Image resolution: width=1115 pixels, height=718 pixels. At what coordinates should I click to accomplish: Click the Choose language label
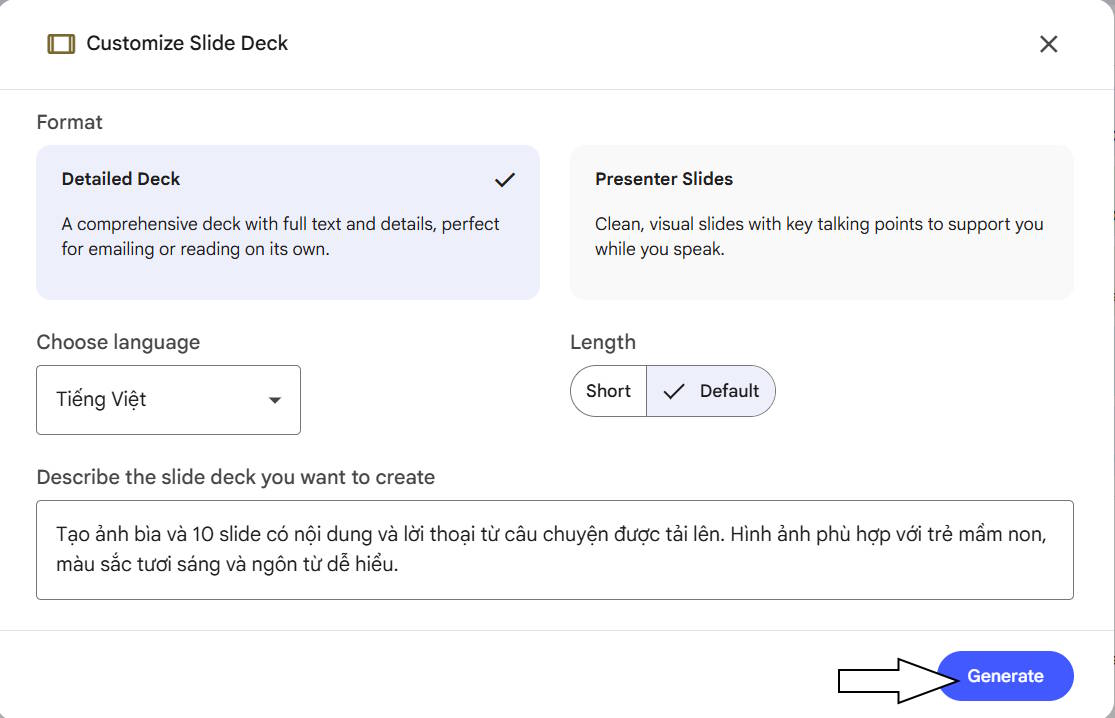(118, 343)
